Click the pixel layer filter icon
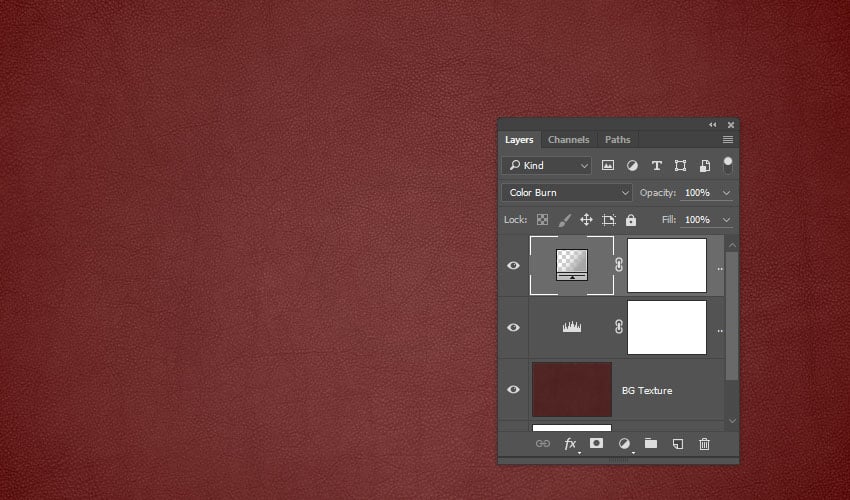 (x=608, y=165)
